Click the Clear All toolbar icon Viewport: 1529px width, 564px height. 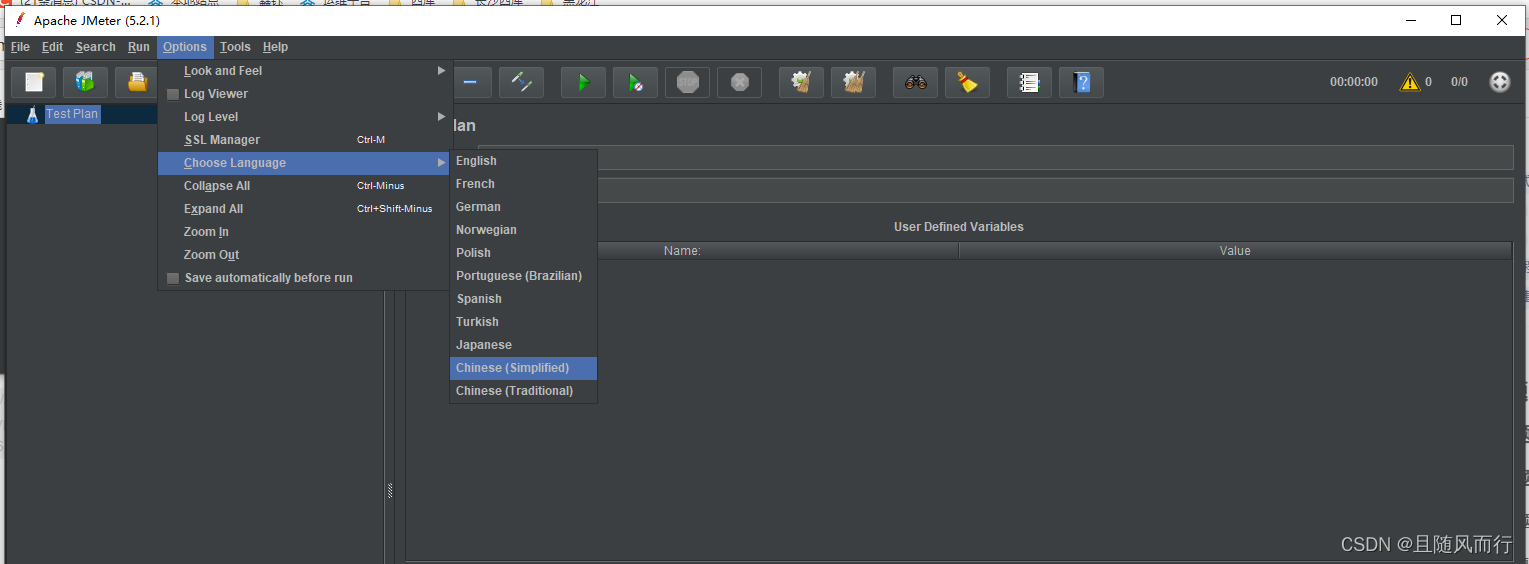853,82
